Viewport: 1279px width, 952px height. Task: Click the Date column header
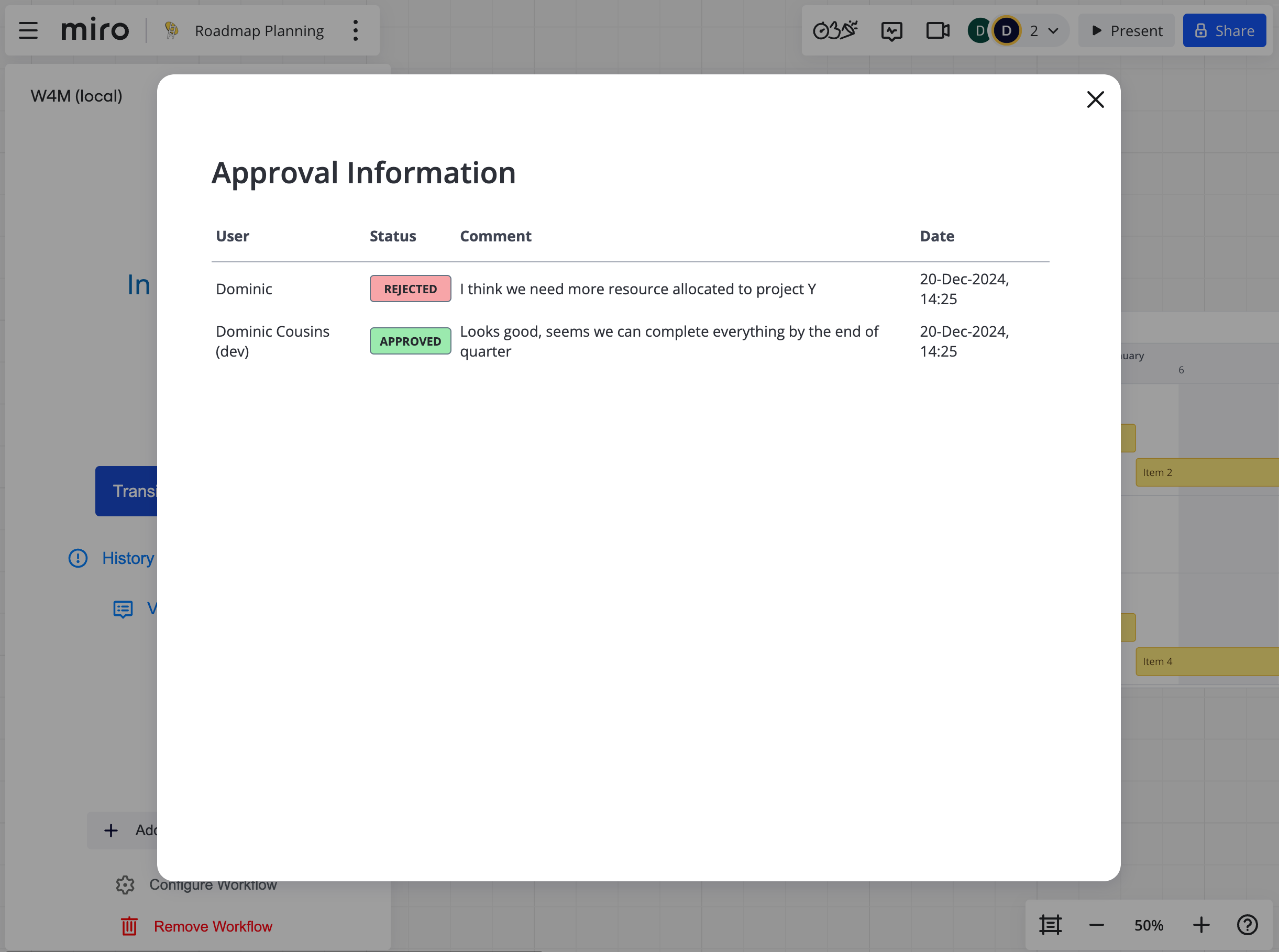coord(937,236)
